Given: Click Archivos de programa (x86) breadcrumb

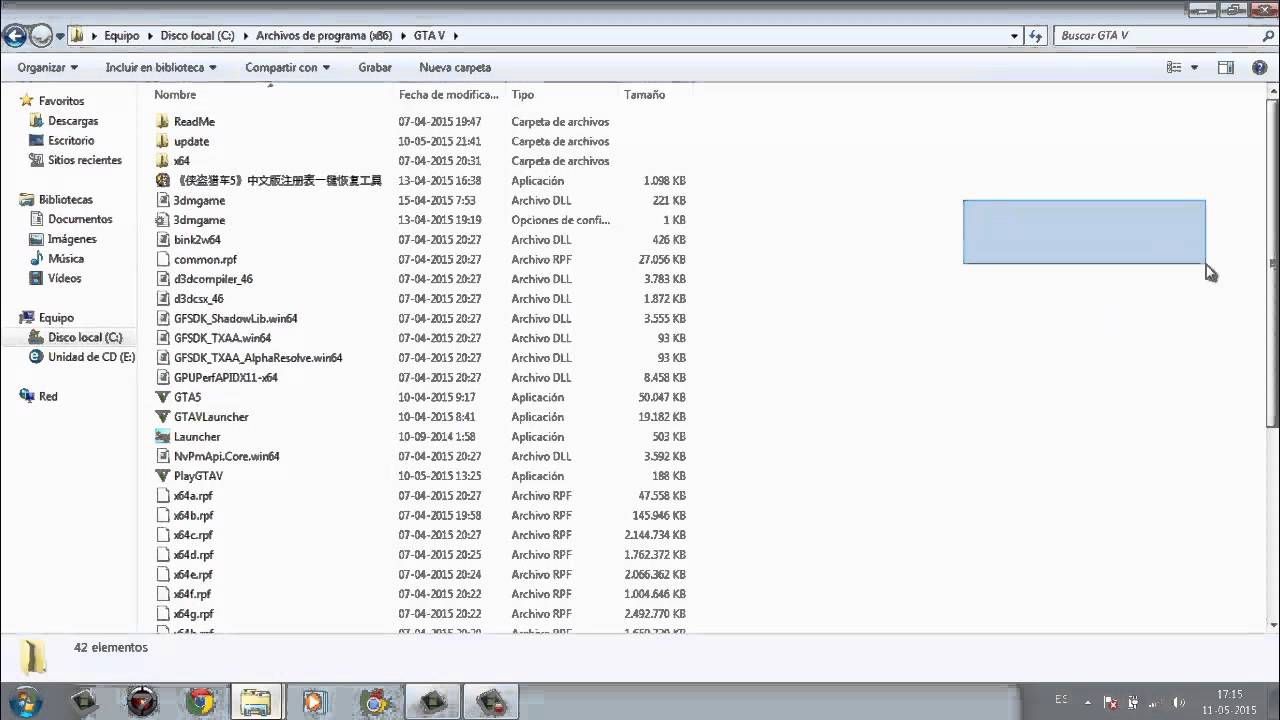Looking at the screenshot, I should 323,35.
